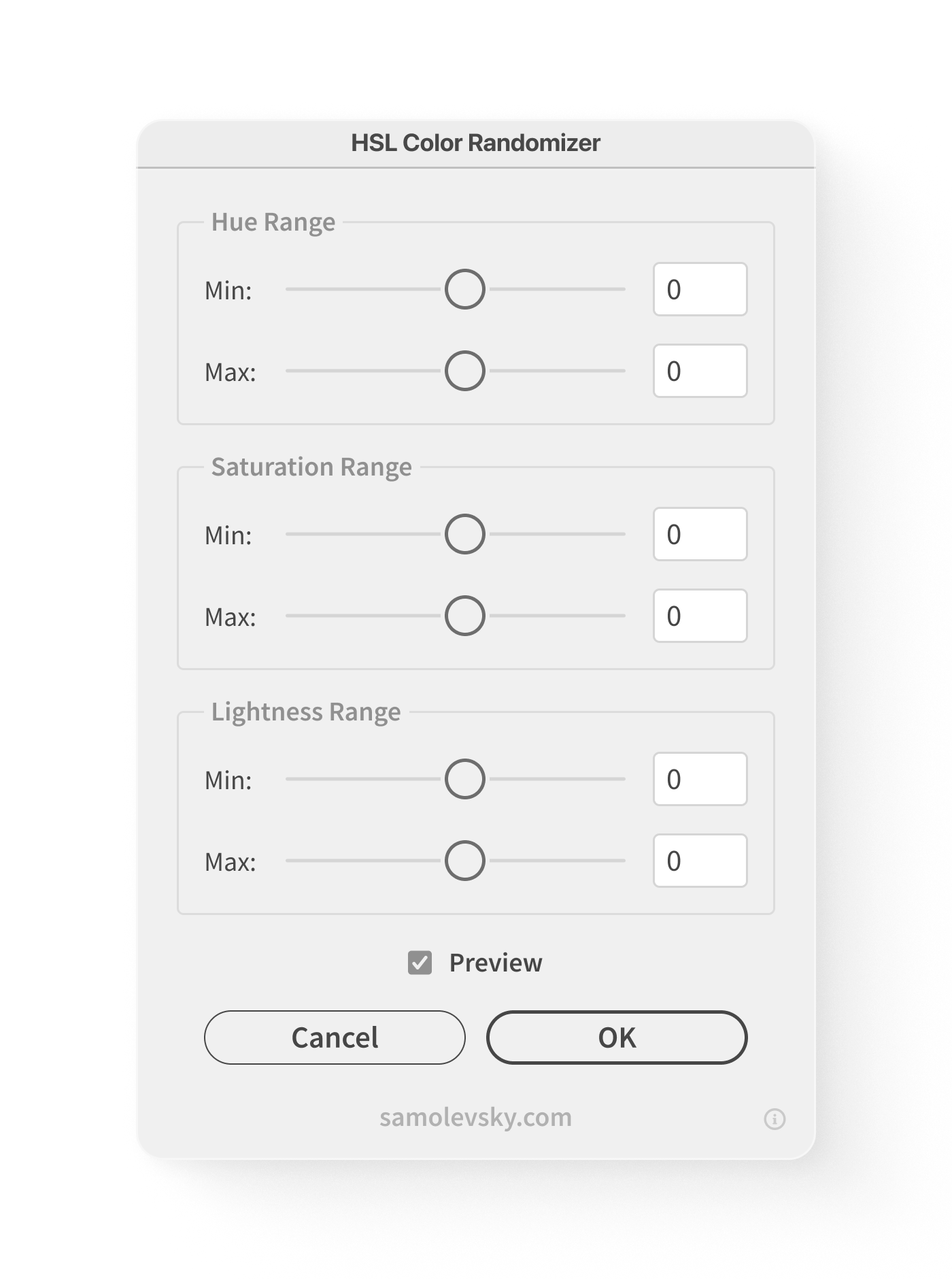Screen dimensions: 952x1279
Task: Click the Saturation Range Max slider handle
Action: click(465, 616)
